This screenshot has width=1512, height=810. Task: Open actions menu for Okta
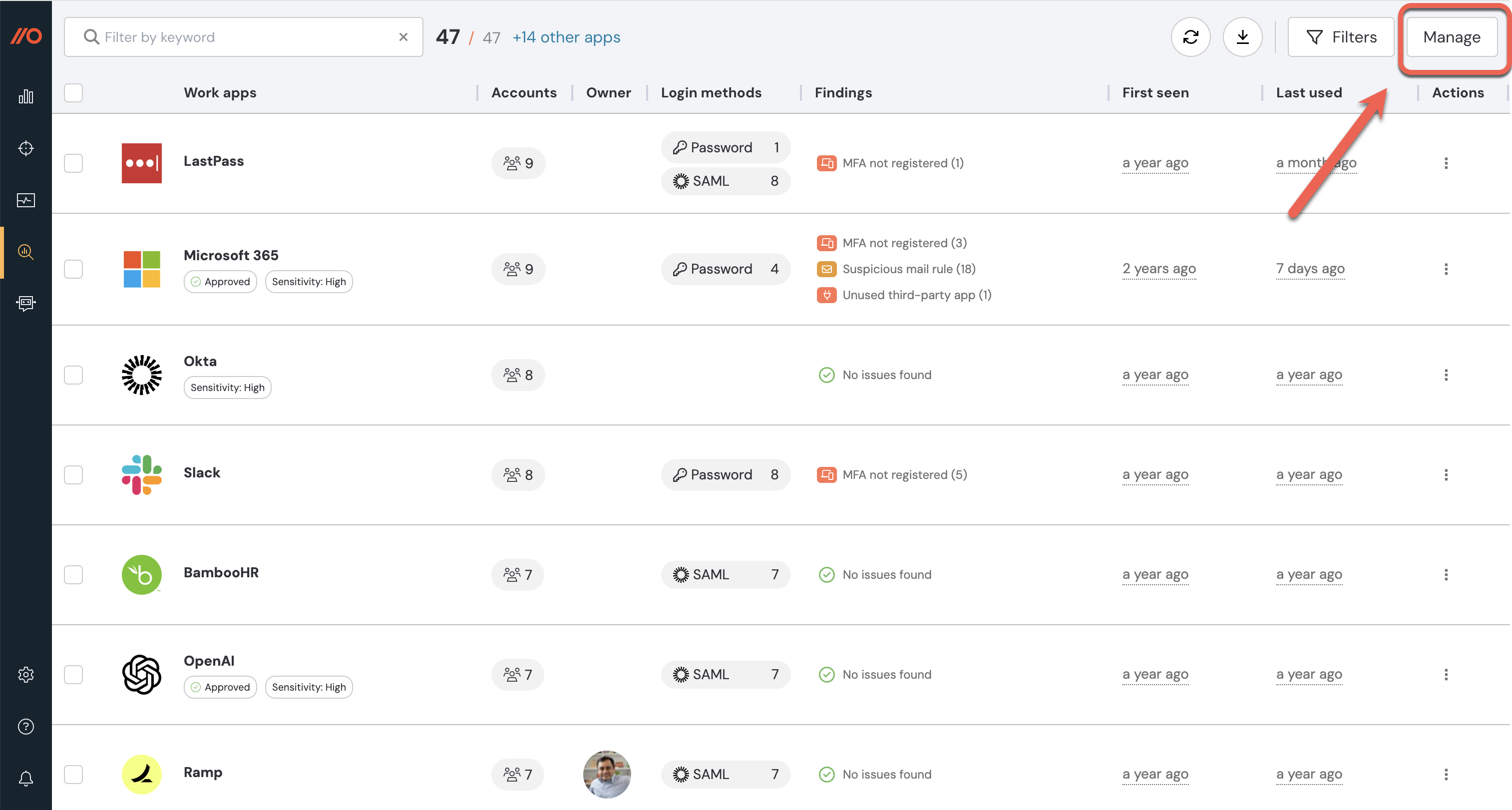[x=1446, y=375]
